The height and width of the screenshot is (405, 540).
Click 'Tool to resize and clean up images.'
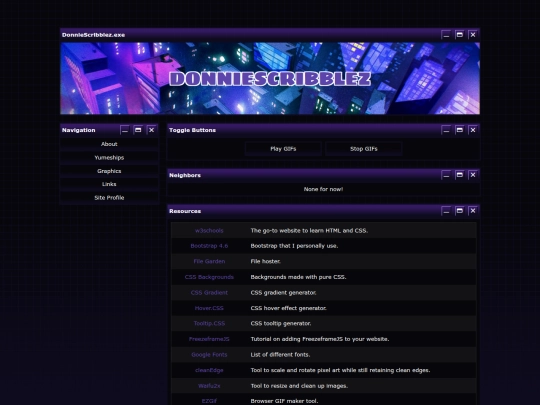point(299,386)
